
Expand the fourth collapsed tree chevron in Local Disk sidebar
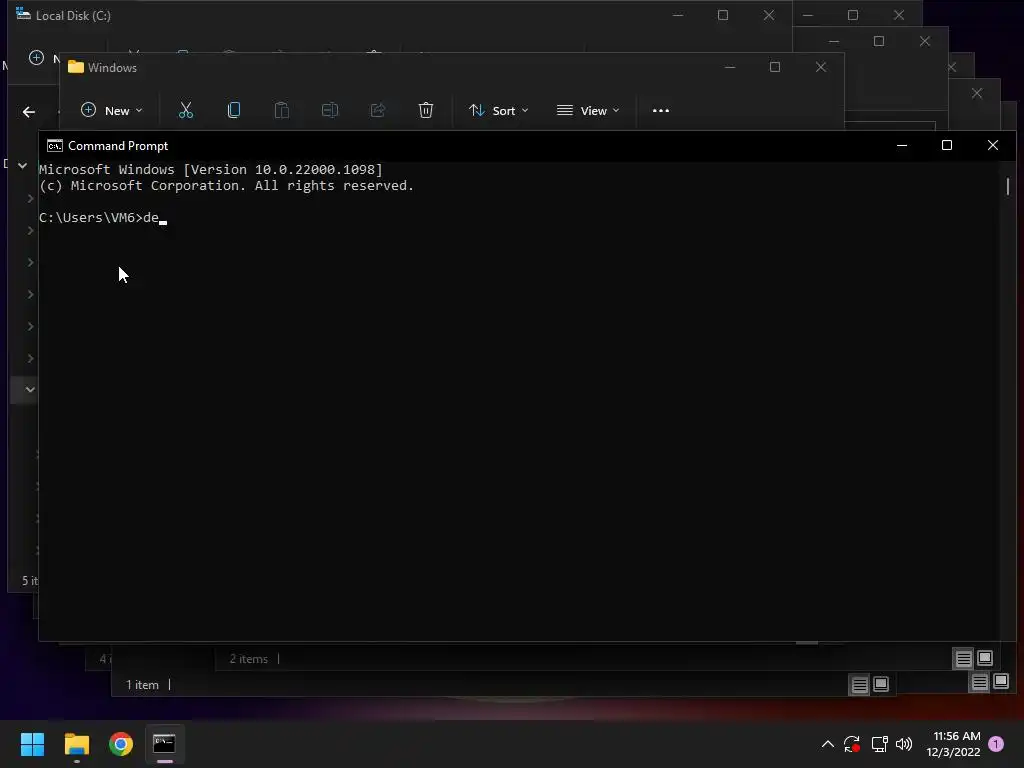[x=30, y=295]
